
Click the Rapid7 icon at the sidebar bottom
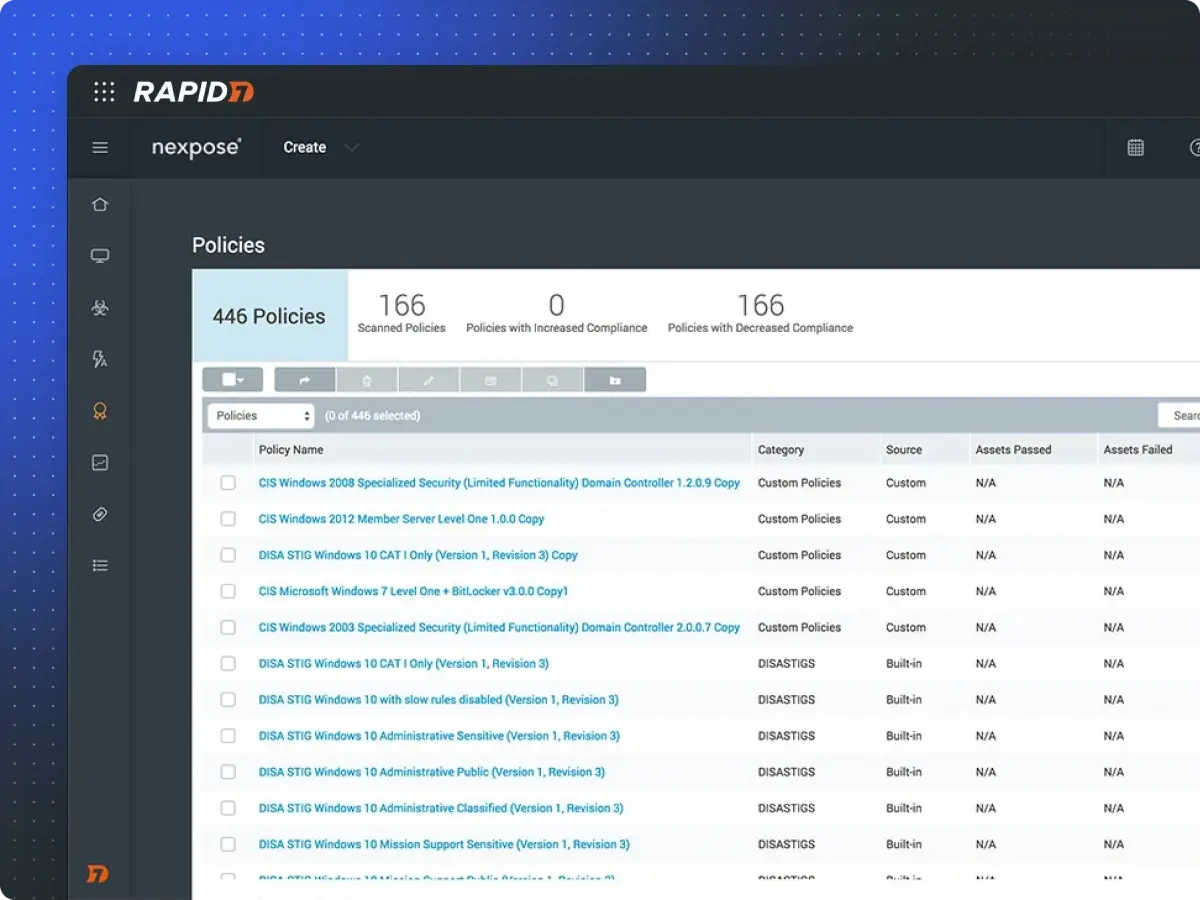97,874
